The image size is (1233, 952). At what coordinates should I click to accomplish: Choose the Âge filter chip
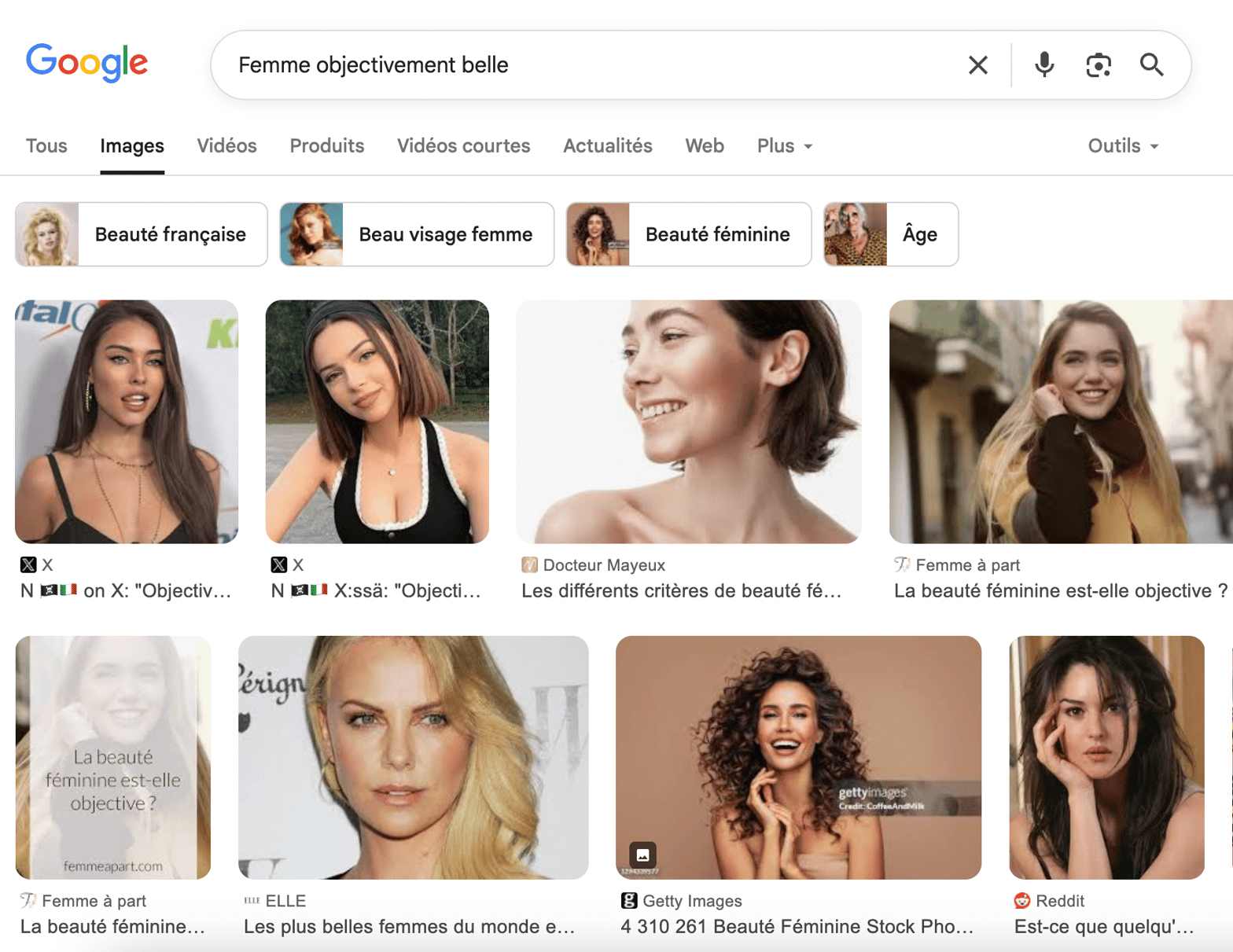[x=890, y=234]
